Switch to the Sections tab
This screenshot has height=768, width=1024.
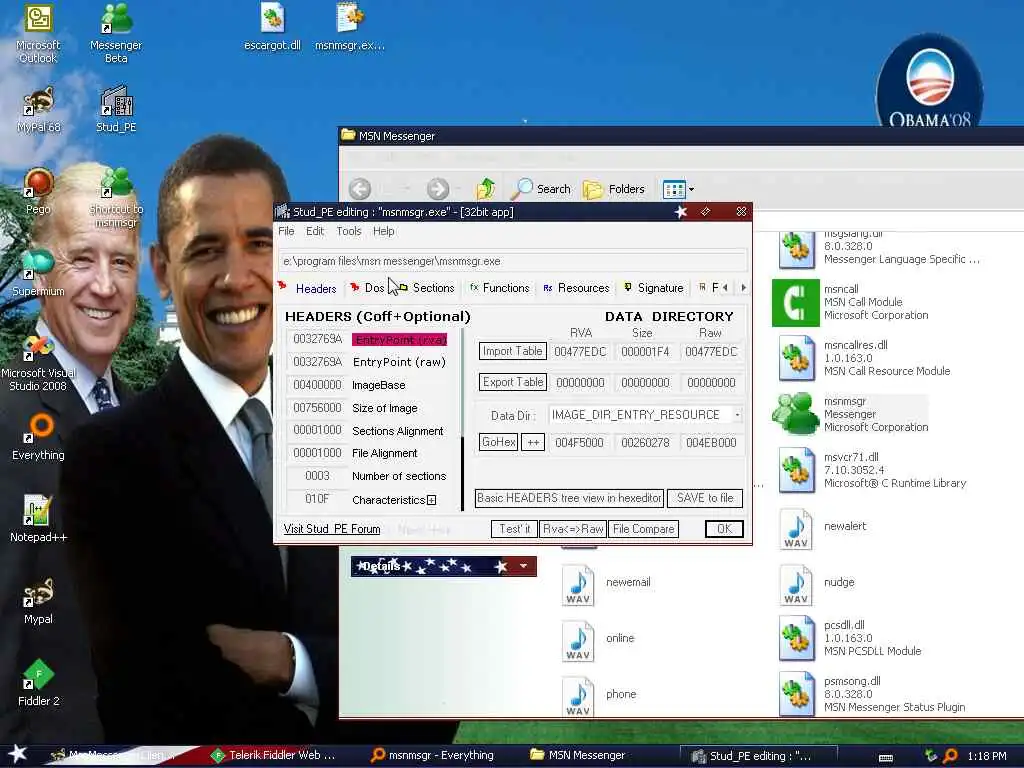[x=426, y=288]
